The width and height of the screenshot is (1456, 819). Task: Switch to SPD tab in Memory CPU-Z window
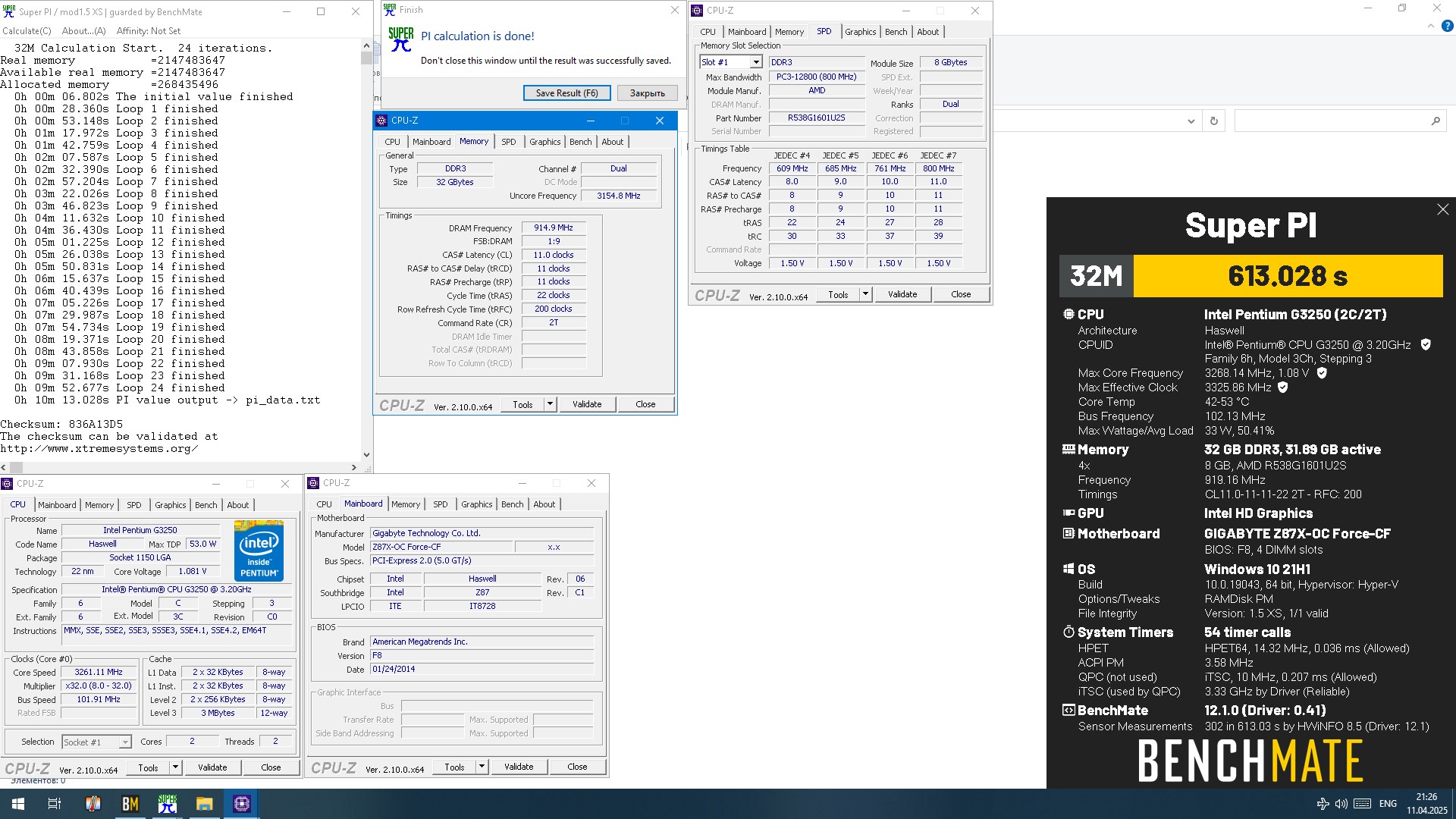508,142
